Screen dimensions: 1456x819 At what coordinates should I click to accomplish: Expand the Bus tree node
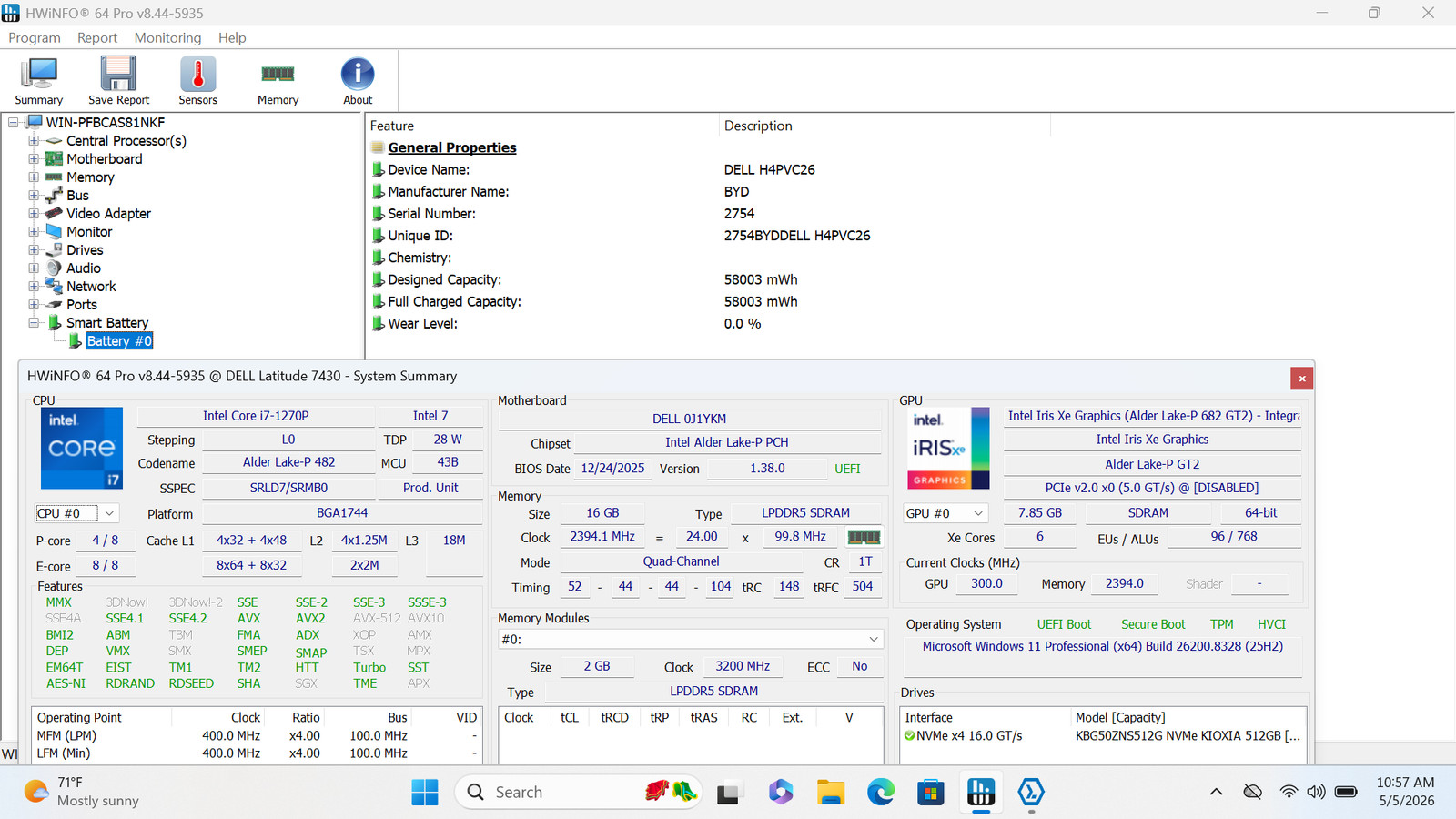tap(34, 196)
